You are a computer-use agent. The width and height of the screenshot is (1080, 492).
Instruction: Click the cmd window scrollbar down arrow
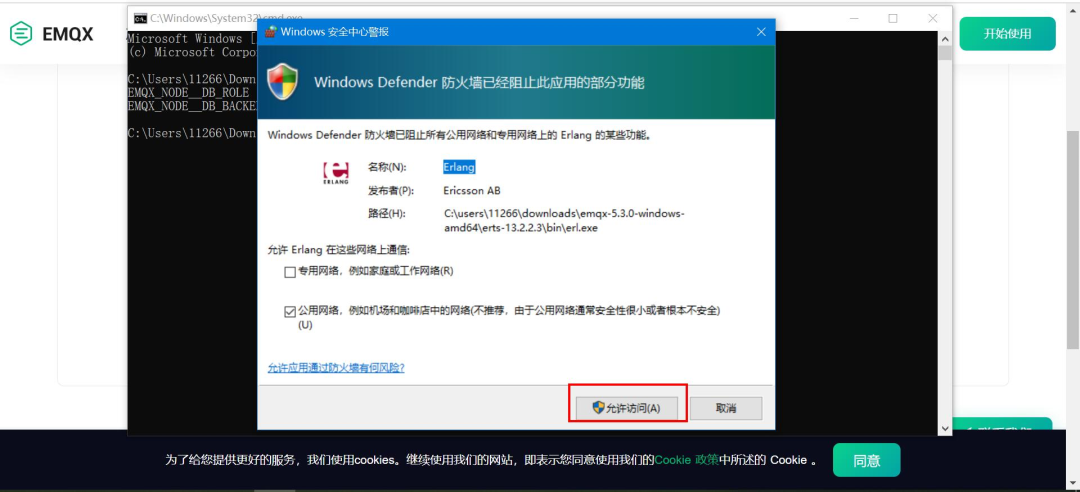click(x=945, y=428)
